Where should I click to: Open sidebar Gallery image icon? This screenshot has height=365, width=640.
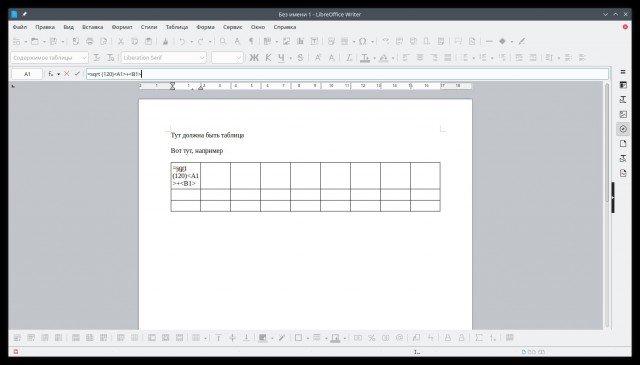coord(623,114)
